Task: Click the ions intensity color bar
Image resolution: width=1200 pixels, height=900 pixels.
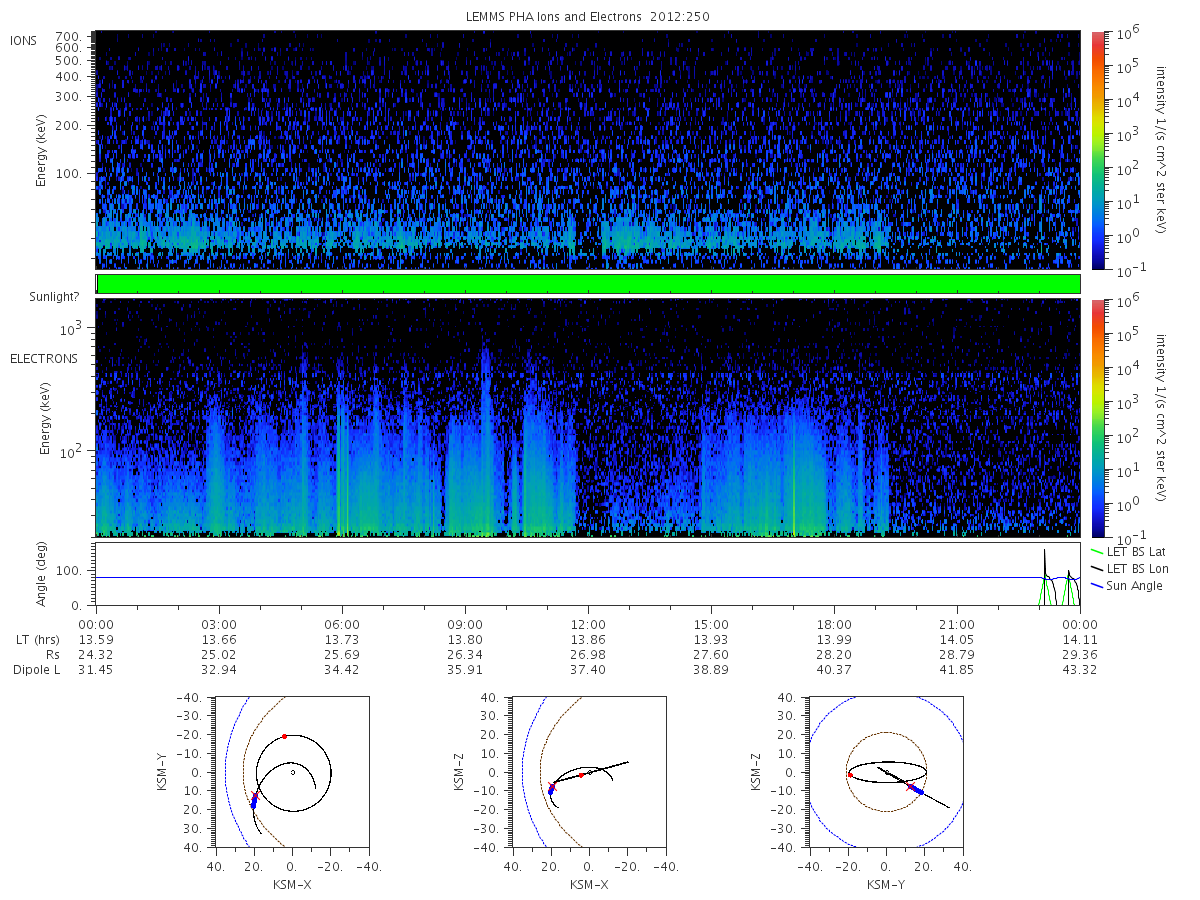Action: [1097, 150]
